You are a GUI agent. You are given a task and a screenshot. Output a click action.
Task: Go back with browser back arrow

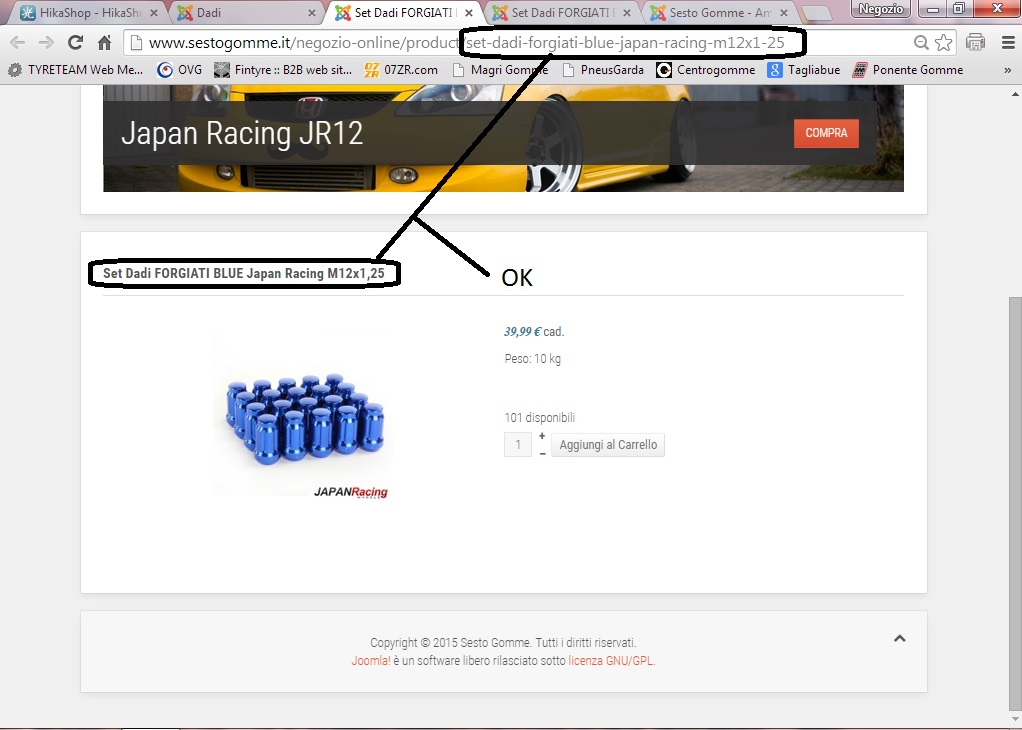[x=18, y=43]
